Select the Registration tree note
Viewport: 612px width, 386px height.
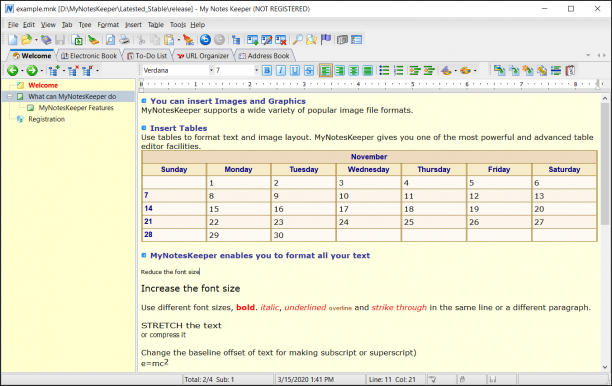click(46, 119)
